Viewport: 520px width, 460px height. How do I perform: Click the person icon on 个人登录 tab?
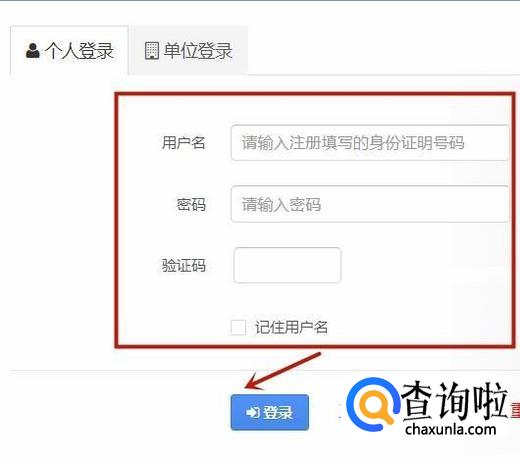pos(33,51)
